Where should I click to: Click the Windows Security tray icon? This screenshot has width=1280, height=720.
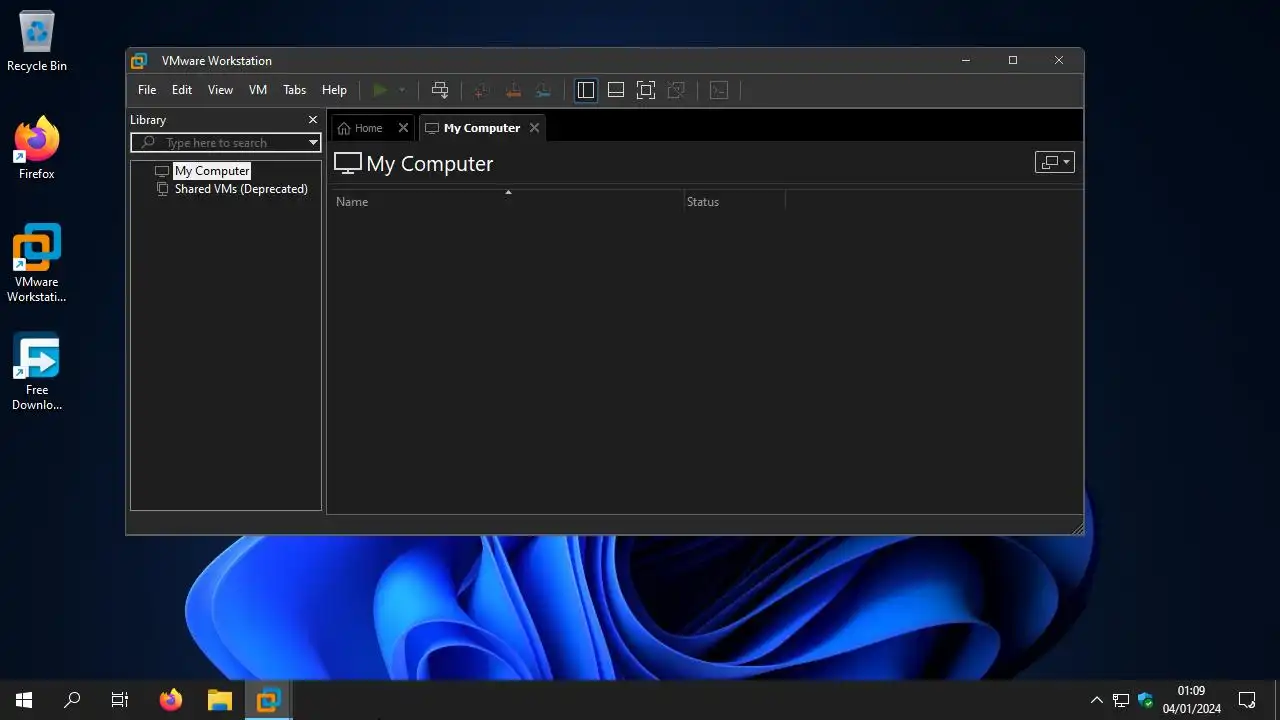1146,700
